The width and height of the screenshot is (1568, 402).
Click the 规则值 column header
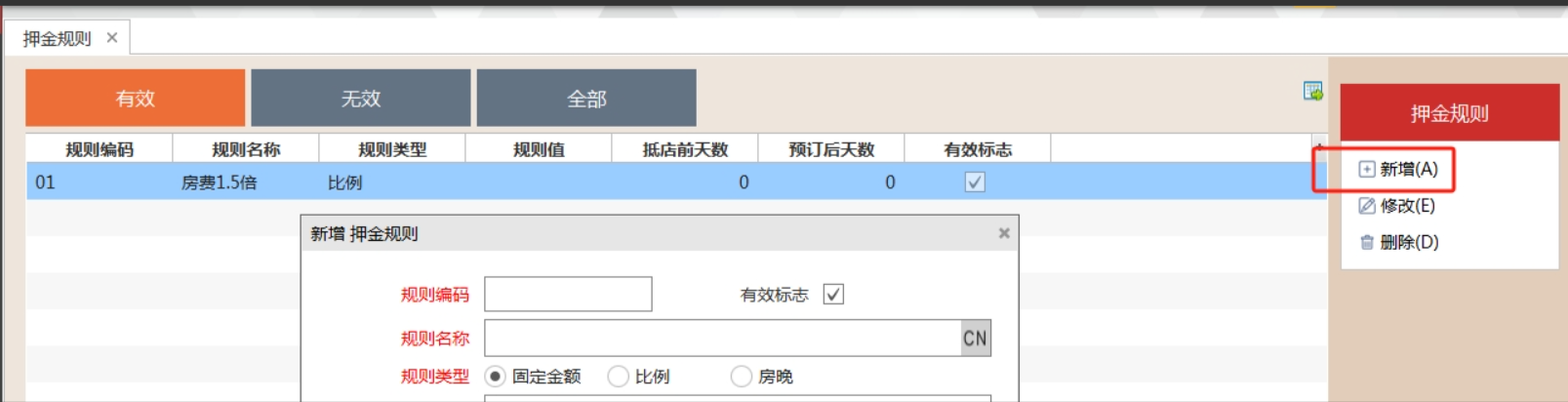pos(539,149)
